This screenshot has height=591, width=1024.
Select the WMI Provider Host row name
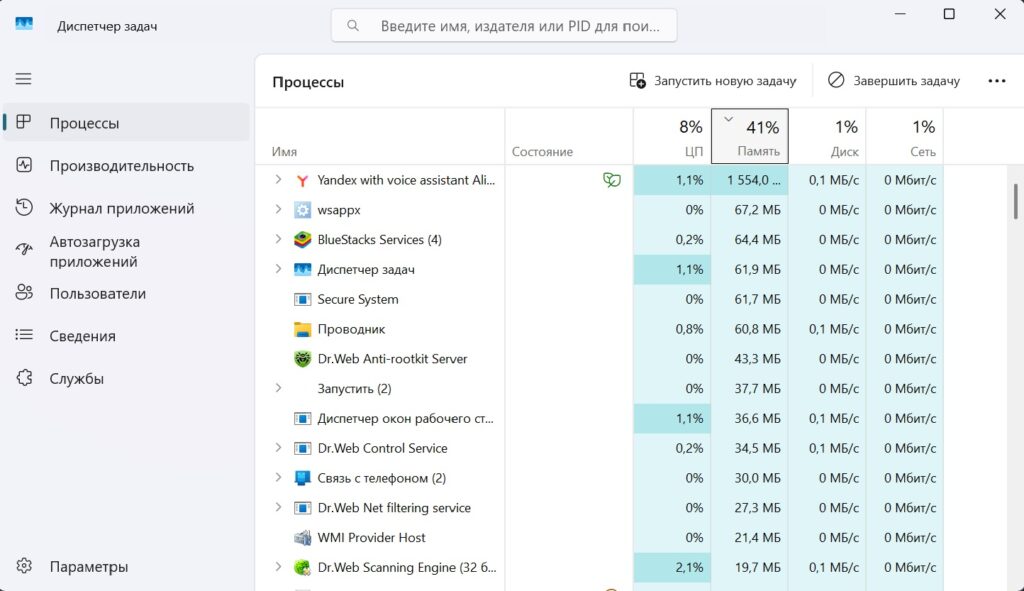[371, 537]
